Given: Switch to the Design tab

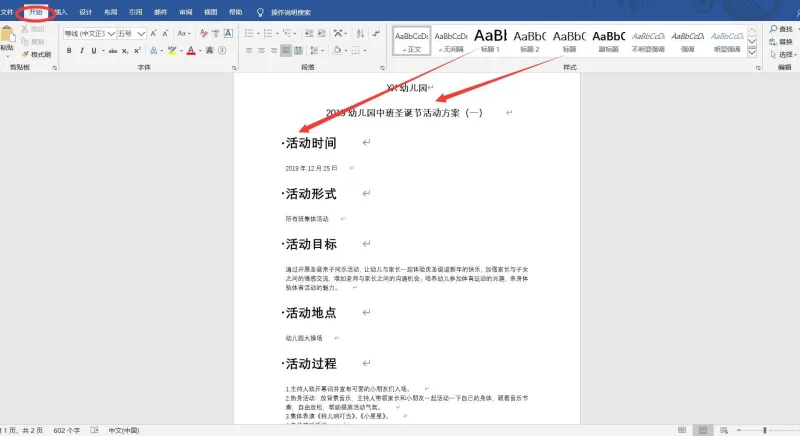Looking at the screenshot, I should pyautogui.click(x=86, y=12).
